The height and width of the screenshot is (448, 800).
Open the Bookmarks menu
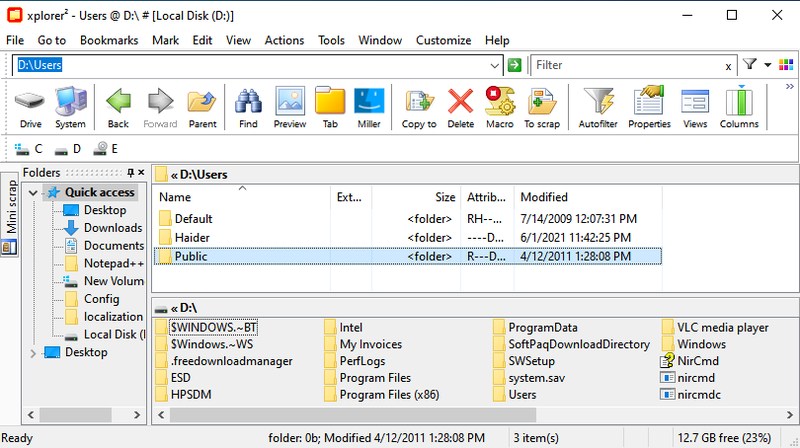pos(109,40)
